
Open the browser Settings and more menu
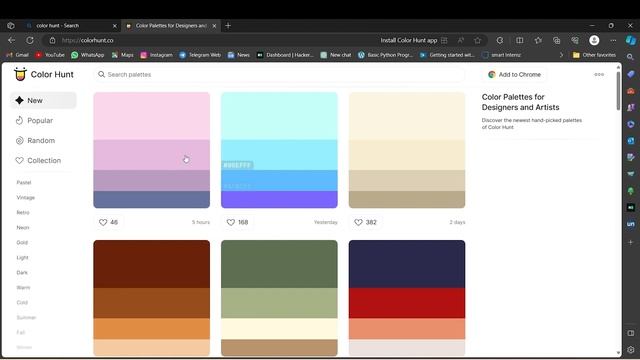(613, 40)
